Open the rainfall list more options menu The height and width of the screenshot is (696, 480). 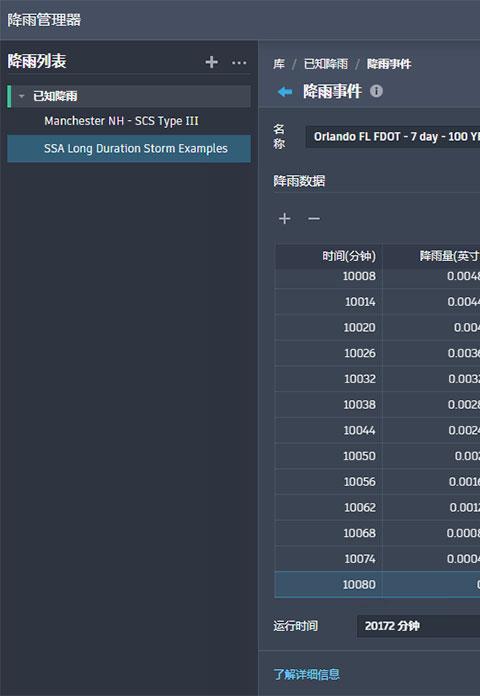tap(239, 63)
